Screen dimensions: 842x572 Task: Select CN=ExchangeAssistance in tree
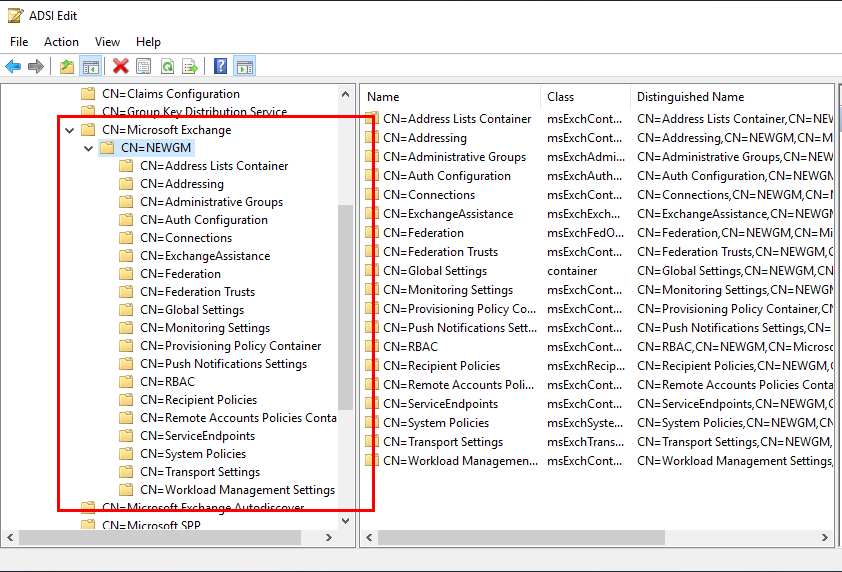205,256
